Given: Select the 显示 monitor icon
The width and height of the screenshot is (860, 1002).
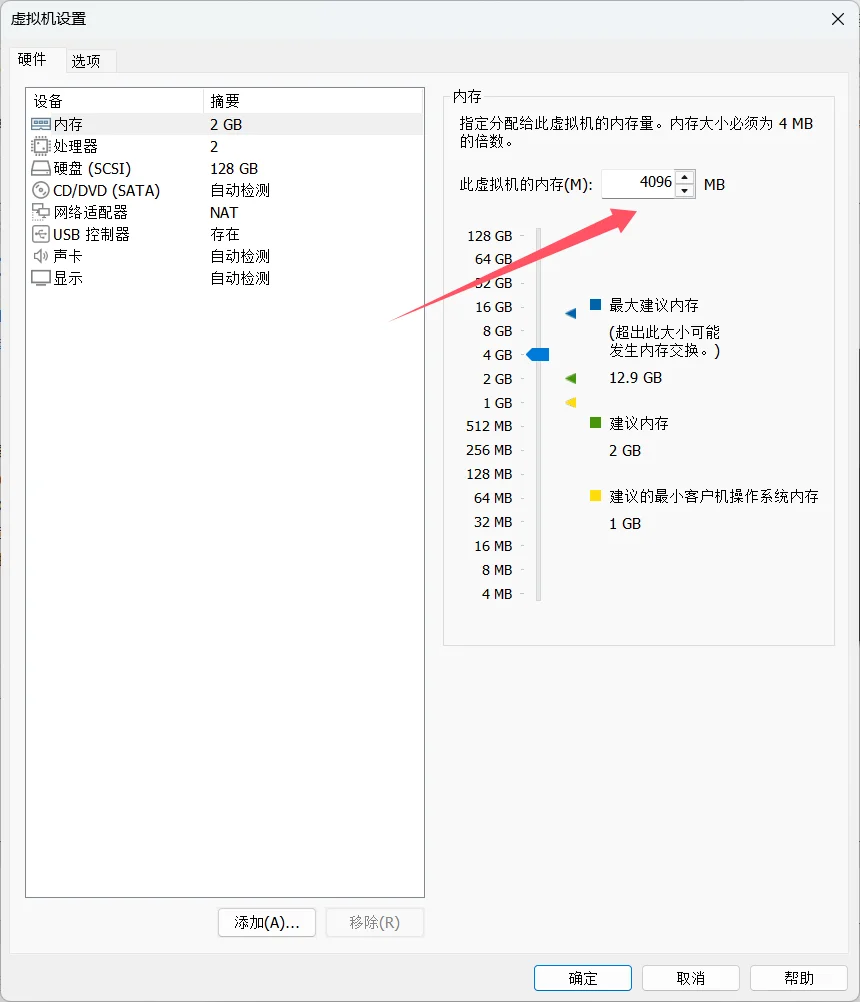Looking at the screenshot, I should point(41,279).
